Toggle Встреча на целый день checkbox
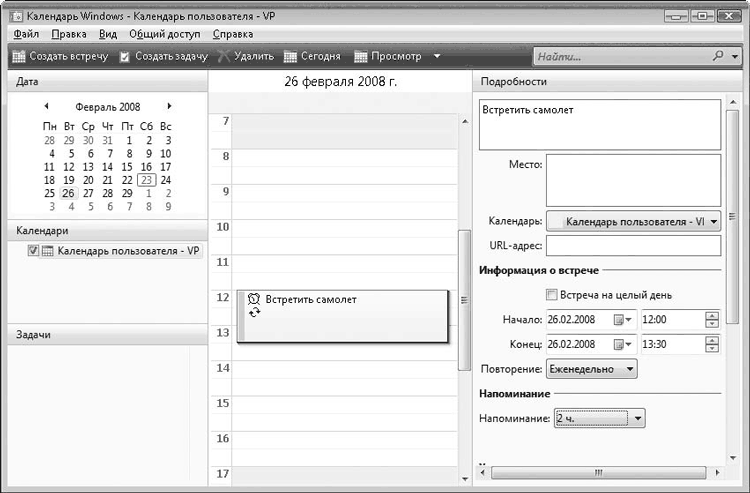Image resolution: width=750 pixels, height=493 pixels. tap(551, 295)
